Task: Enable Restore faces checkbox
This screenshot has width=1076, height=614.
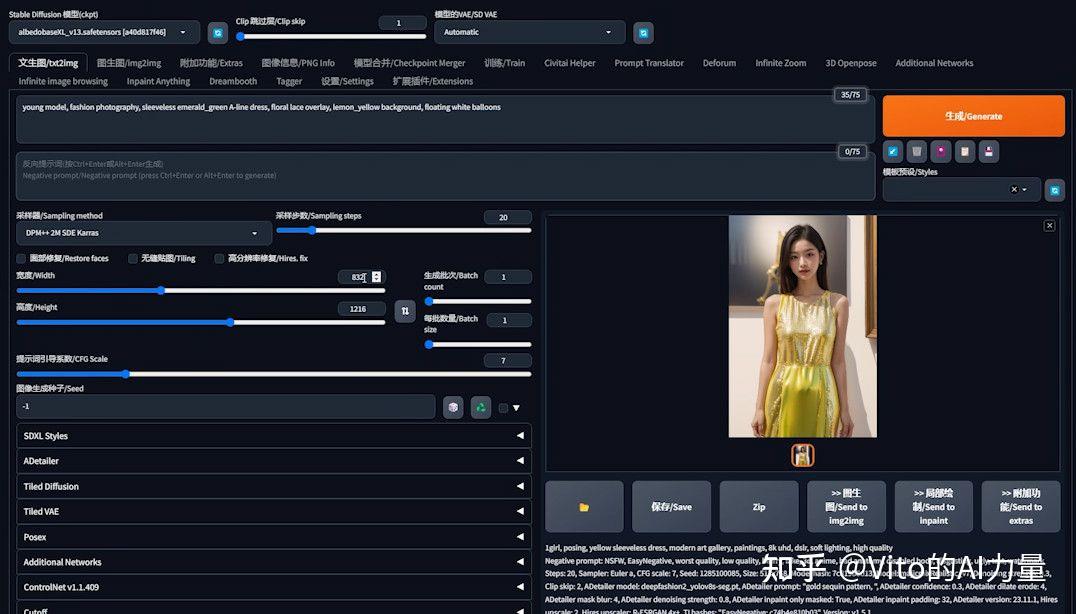Action: tap(21, 259)
